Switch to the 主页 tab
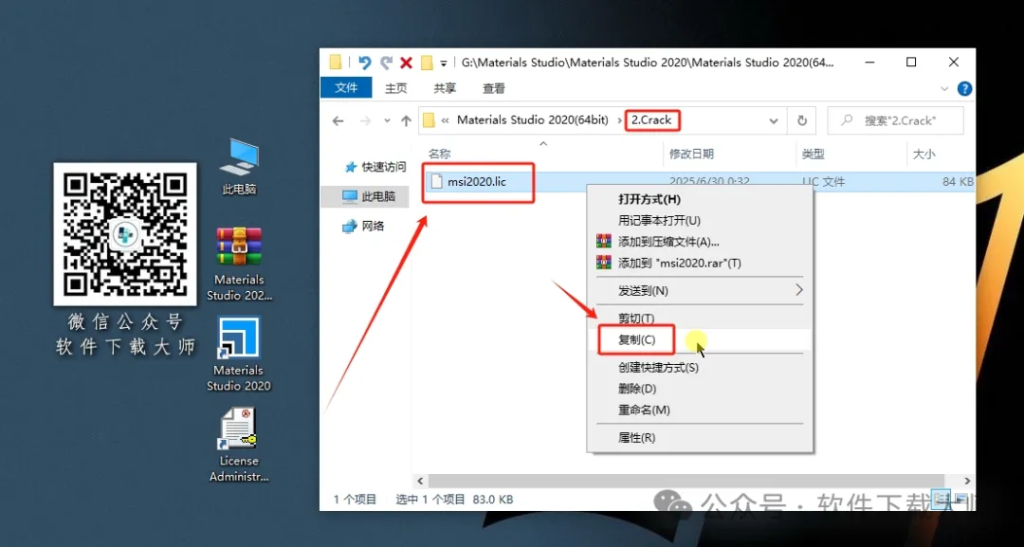This screenshot has width=1024, height=547. 396,88
